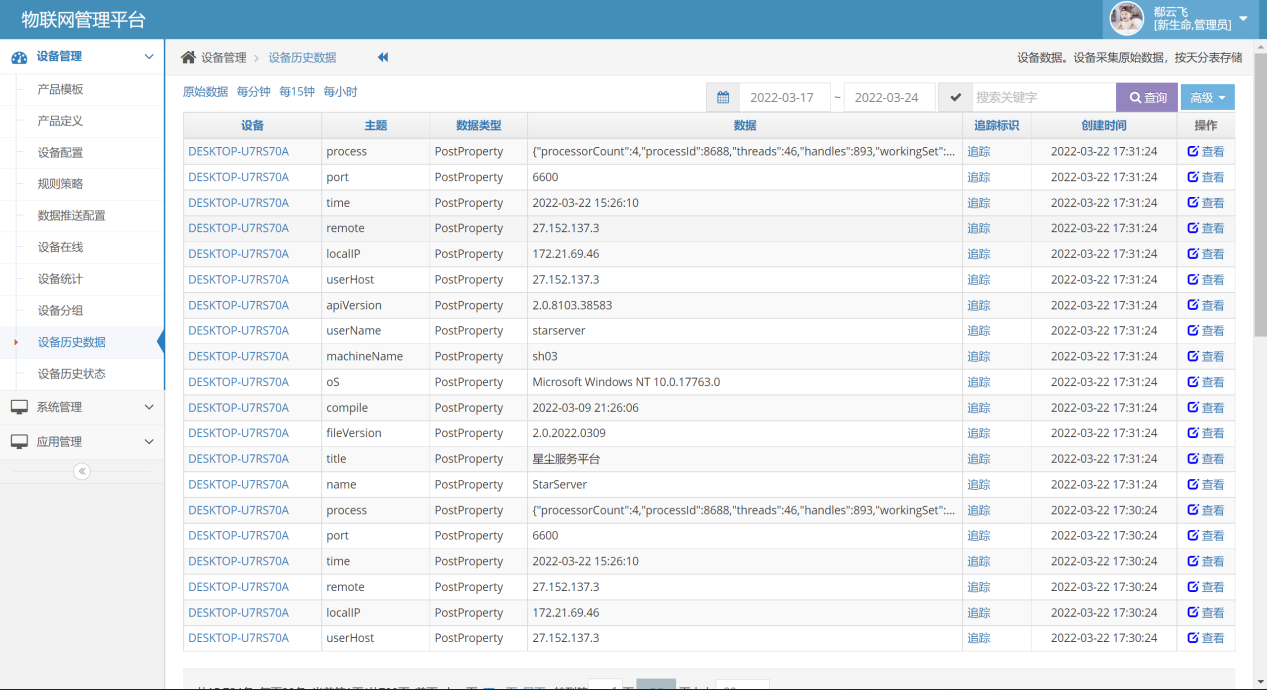Click the 物联网管理平台 title
The width and height of the screenshot is (1267, 690).
[83, 19]
